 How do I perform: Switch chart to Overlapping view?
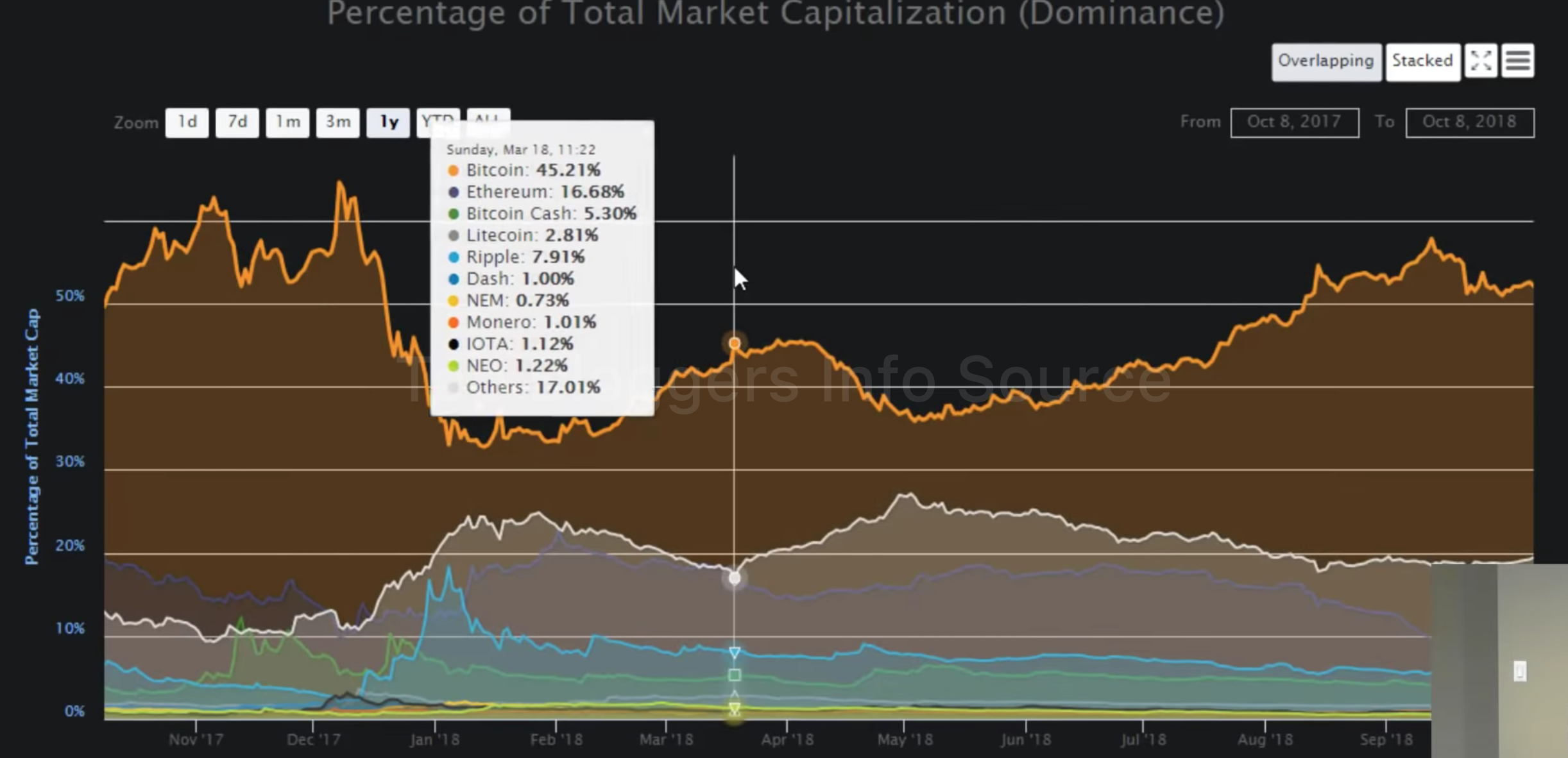(x=1325, y=62)
